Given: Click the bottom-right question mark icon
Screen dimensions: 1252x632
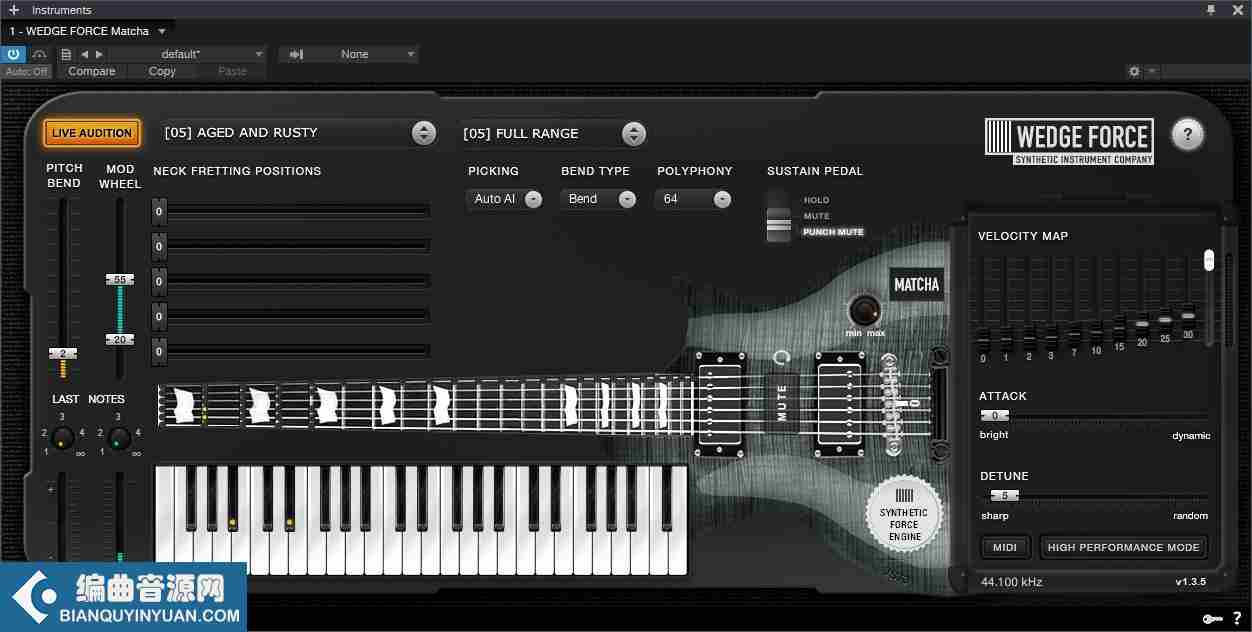Looking at the screenshot, I should (1237, 619).
